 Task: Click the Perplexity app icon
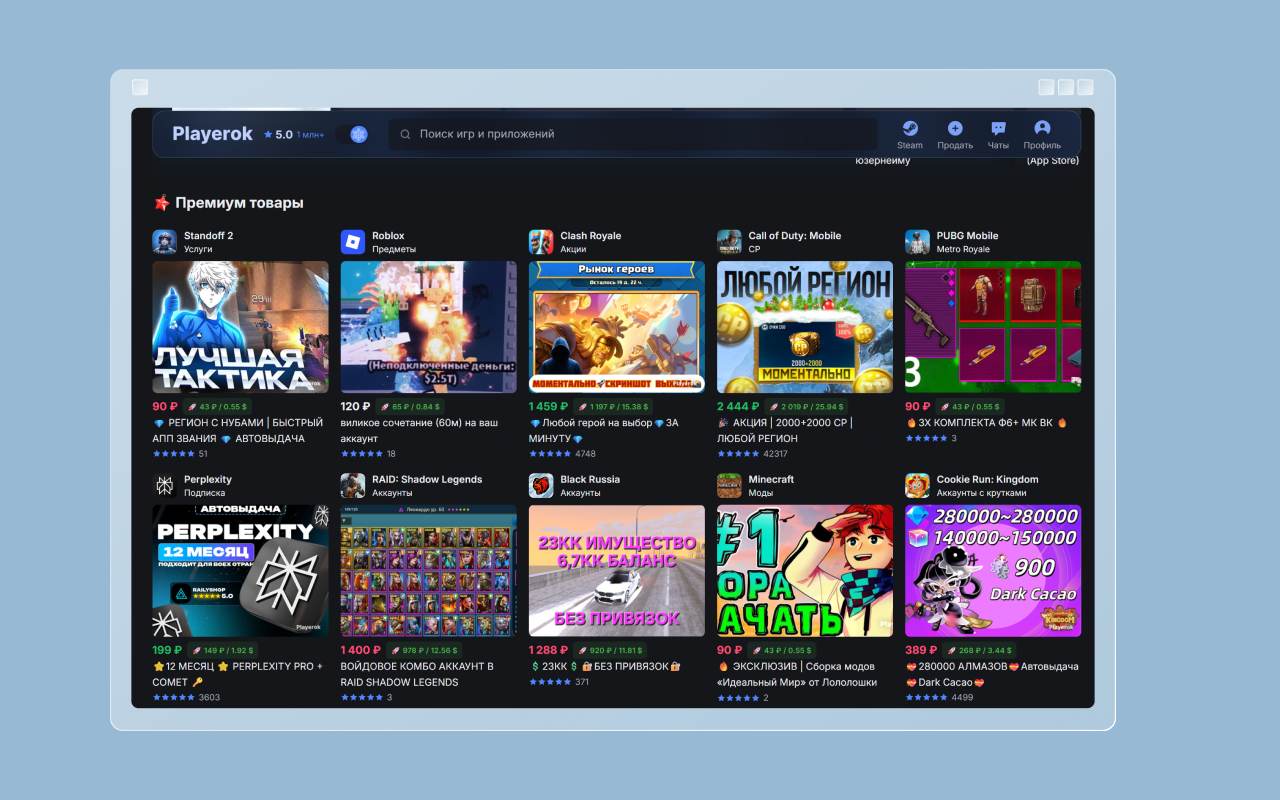click(x=164, y=486)
